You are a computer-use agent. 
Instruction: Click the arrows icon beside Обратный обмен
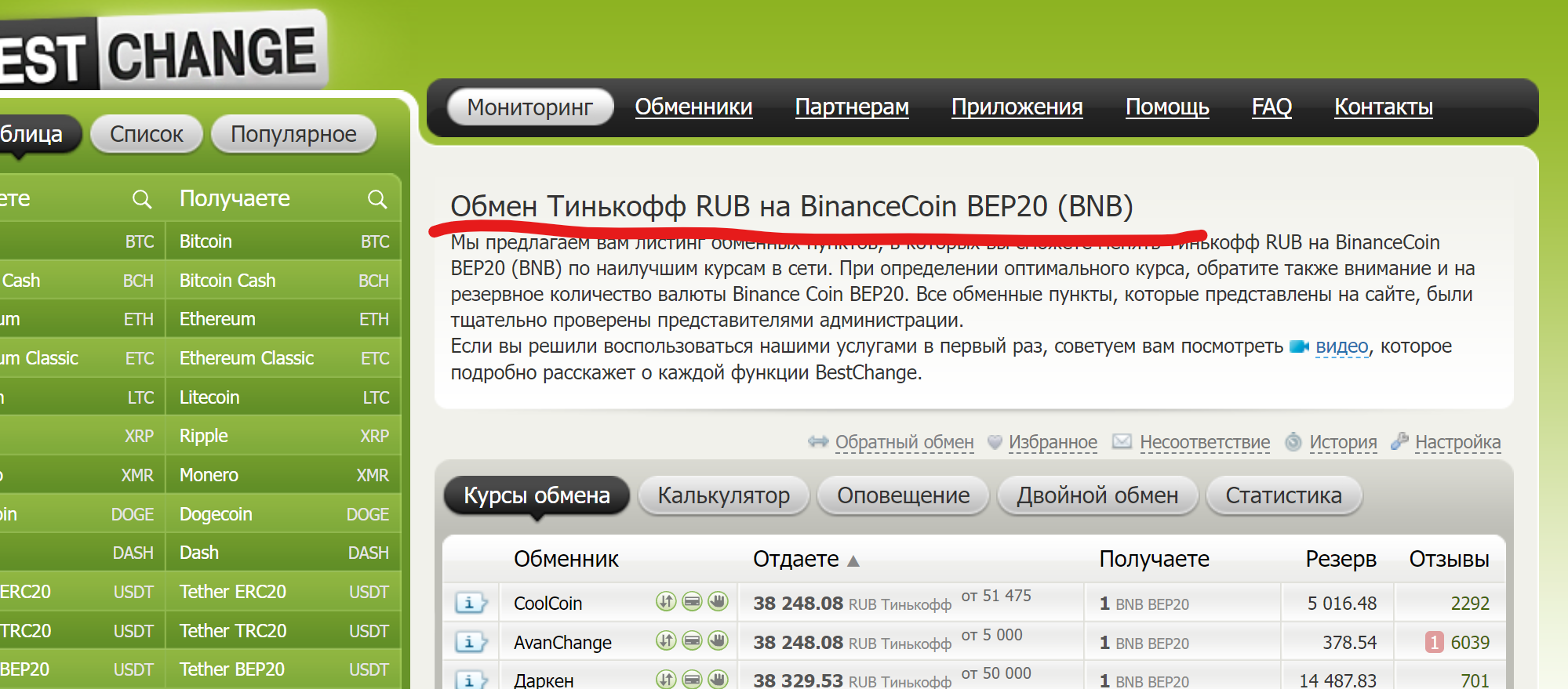coord(818,441)
